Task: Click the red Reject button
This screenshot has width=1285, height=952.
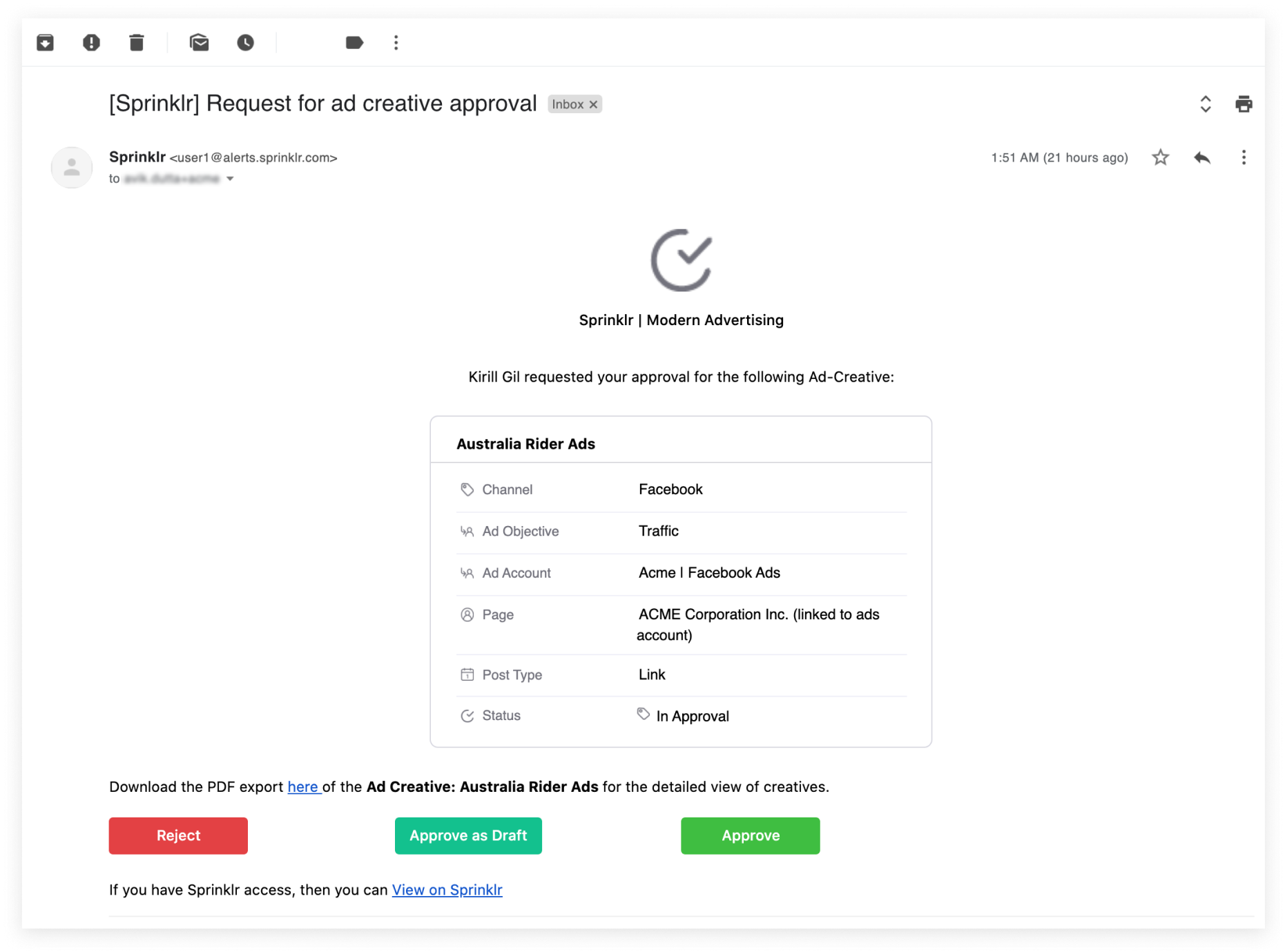Action: point(178,836)
